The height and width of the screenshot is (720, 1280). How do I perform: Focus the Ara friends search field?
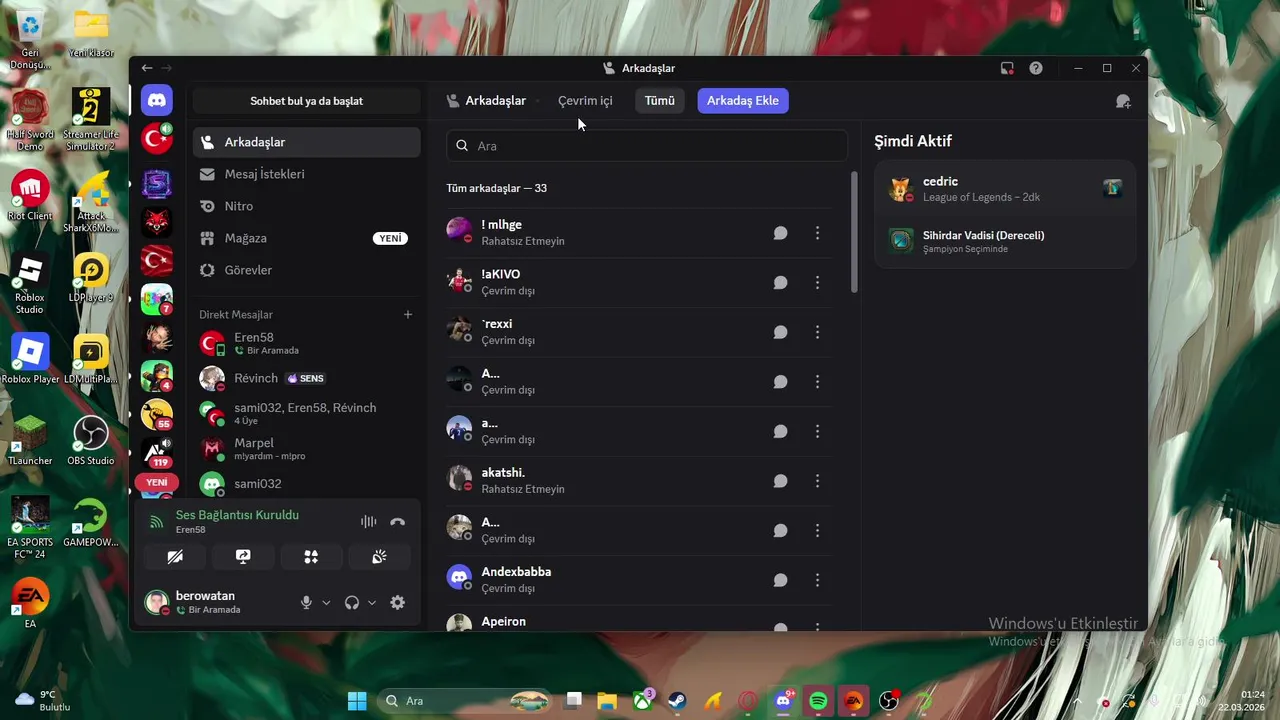[647, 146]
